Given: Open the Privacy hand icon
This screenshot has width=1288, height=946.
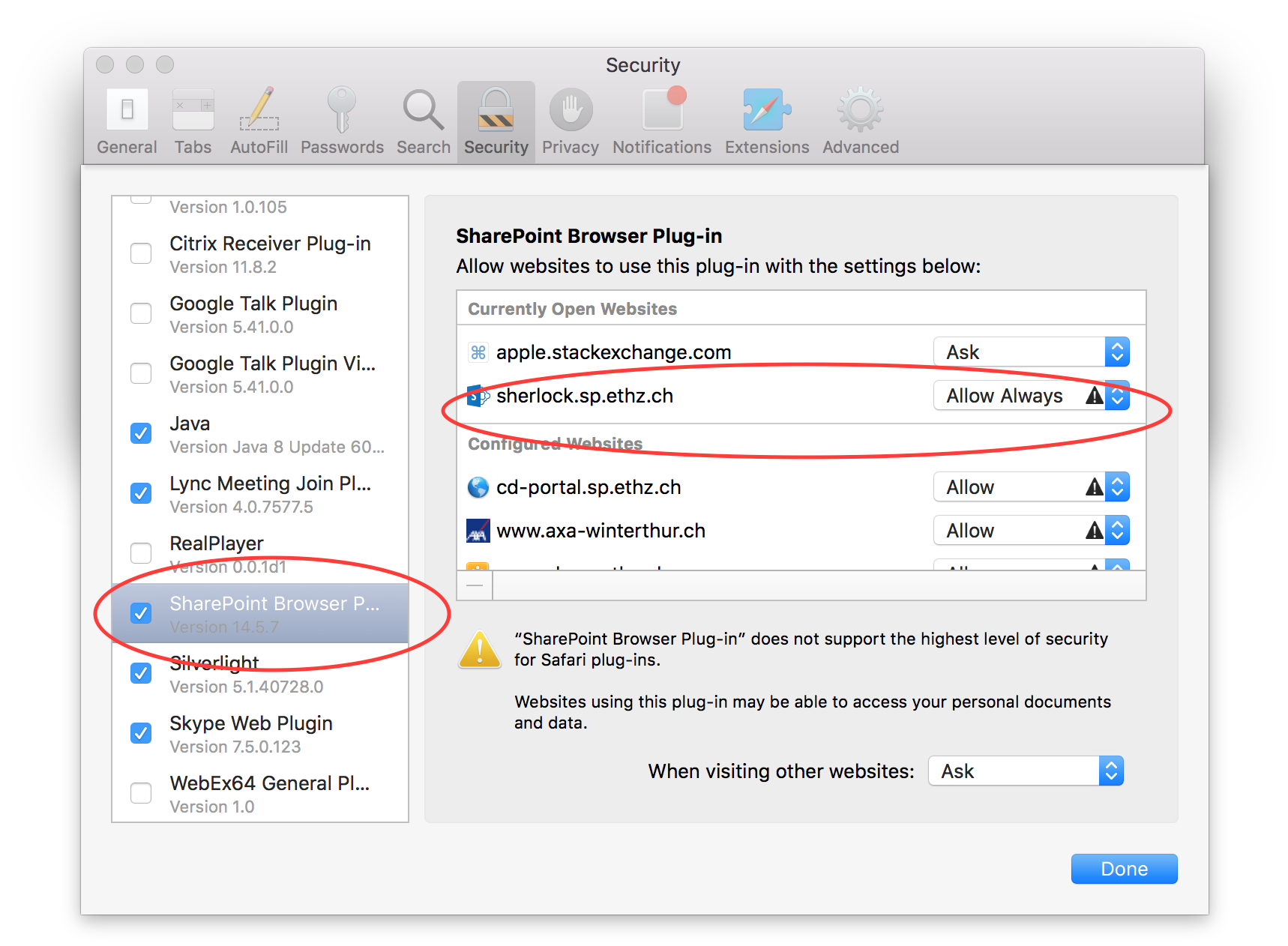Looking at the screenshot, I should click(571, 109).
